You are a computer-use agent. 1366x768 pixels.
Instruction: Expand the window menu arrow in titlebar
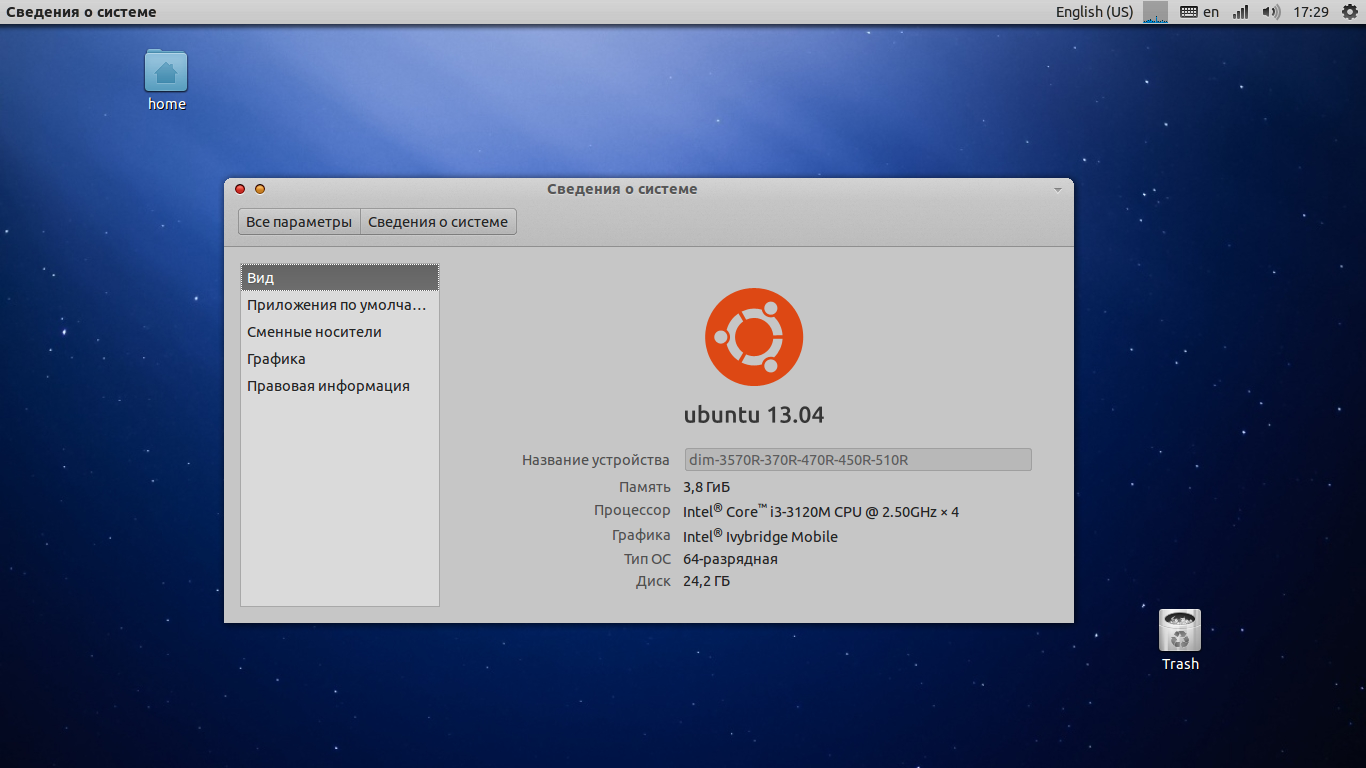point(1057,189)
